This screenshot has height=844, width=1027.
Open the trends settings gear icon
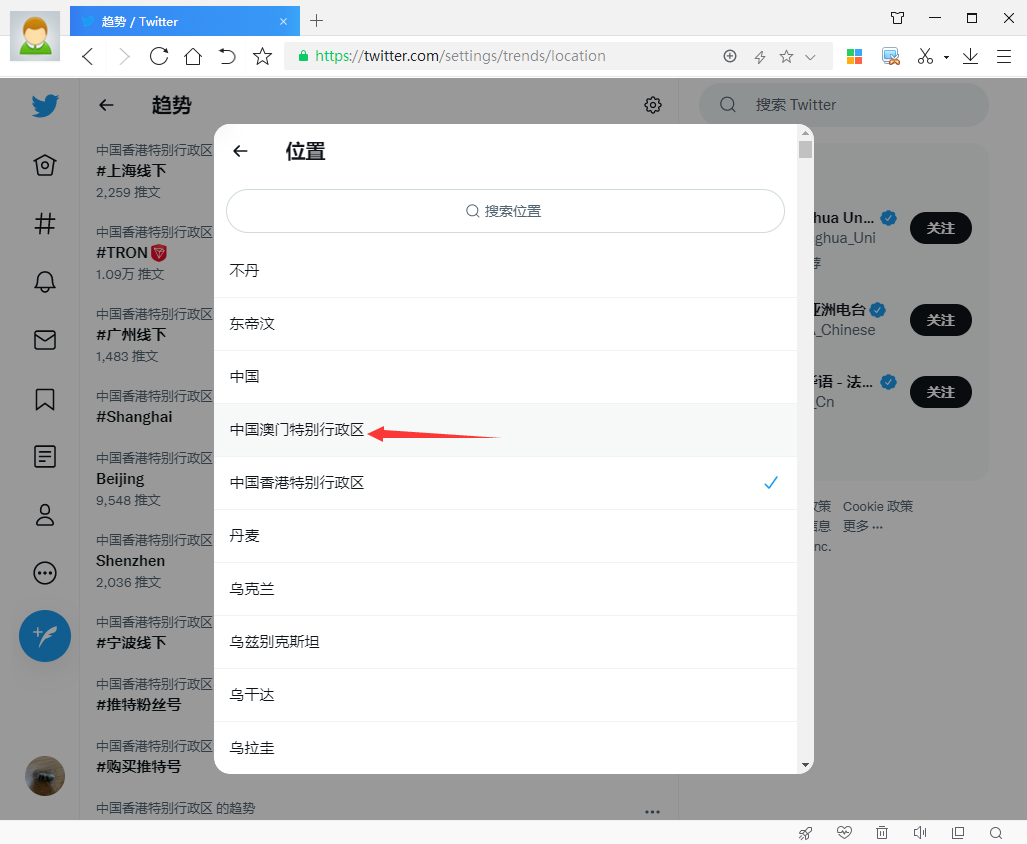[652, 105]
